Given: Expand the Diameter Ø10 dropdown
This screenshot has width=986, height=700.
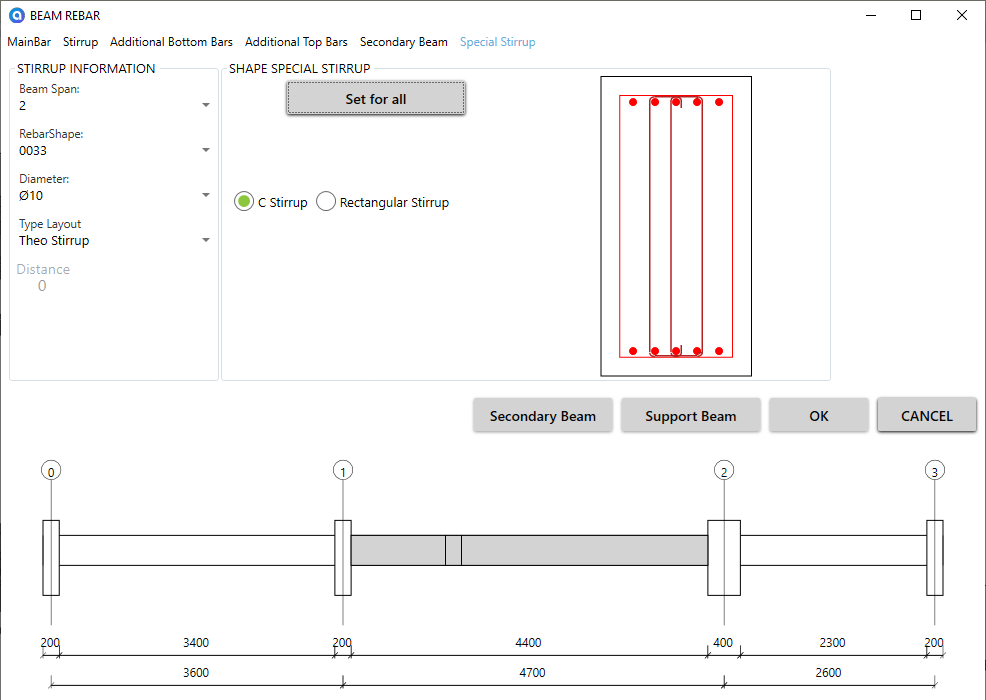Looking at the screenshot, I should coord(114,195).
